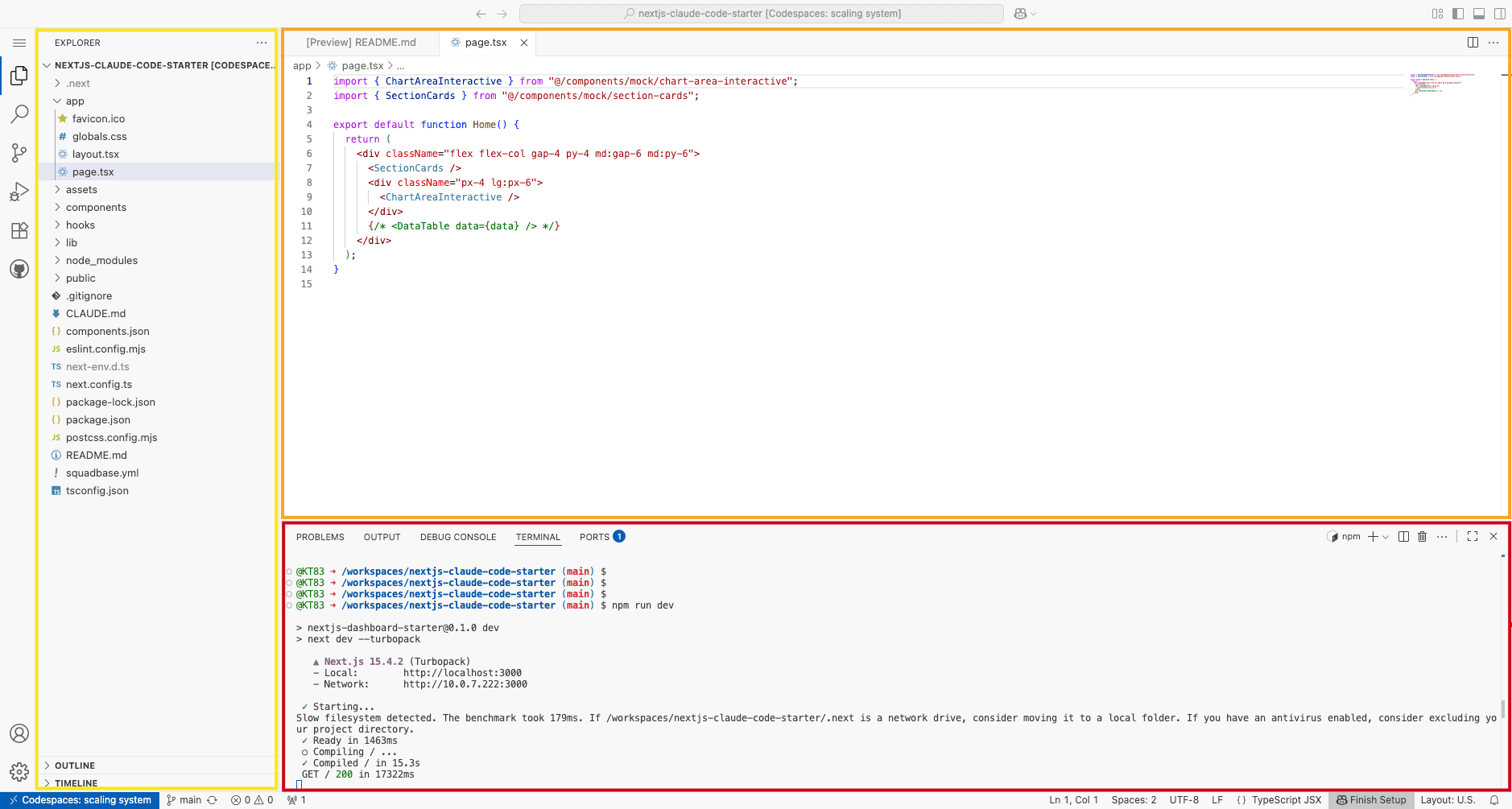Click the Codespaces remote indicator
Screen dimensions: 1512x809
pos(80,800)
